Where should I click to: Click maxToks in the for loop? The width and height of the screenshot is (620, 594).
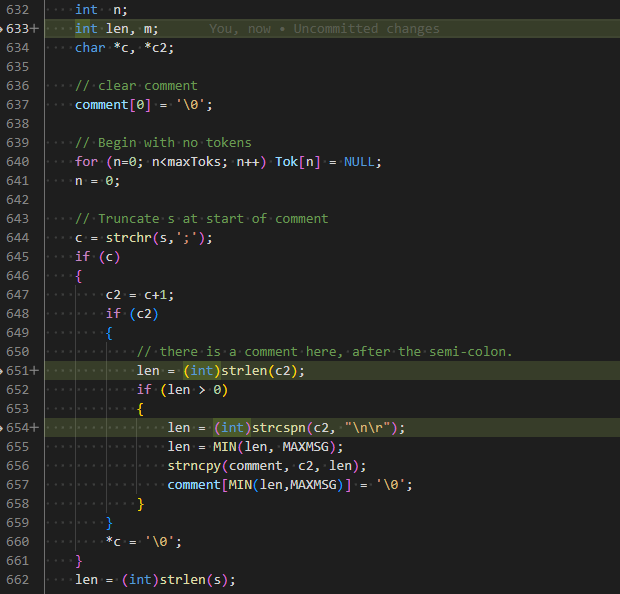pyautogui.click(x=194, y=162)
